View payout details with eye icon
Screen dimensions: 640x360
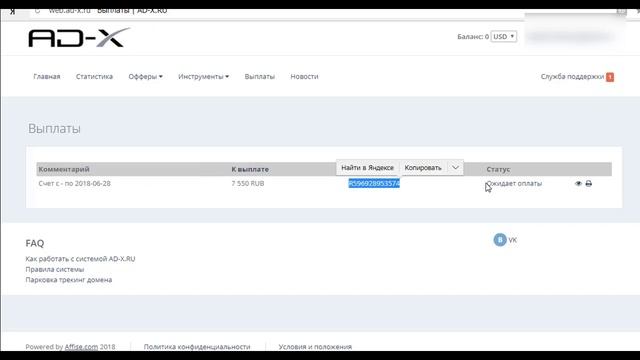(x=578, y=184)
